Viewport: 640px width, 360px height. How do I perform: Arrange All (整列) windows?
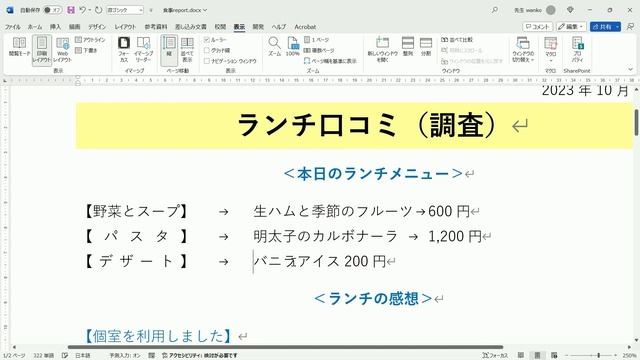click(x=408, y=46)
